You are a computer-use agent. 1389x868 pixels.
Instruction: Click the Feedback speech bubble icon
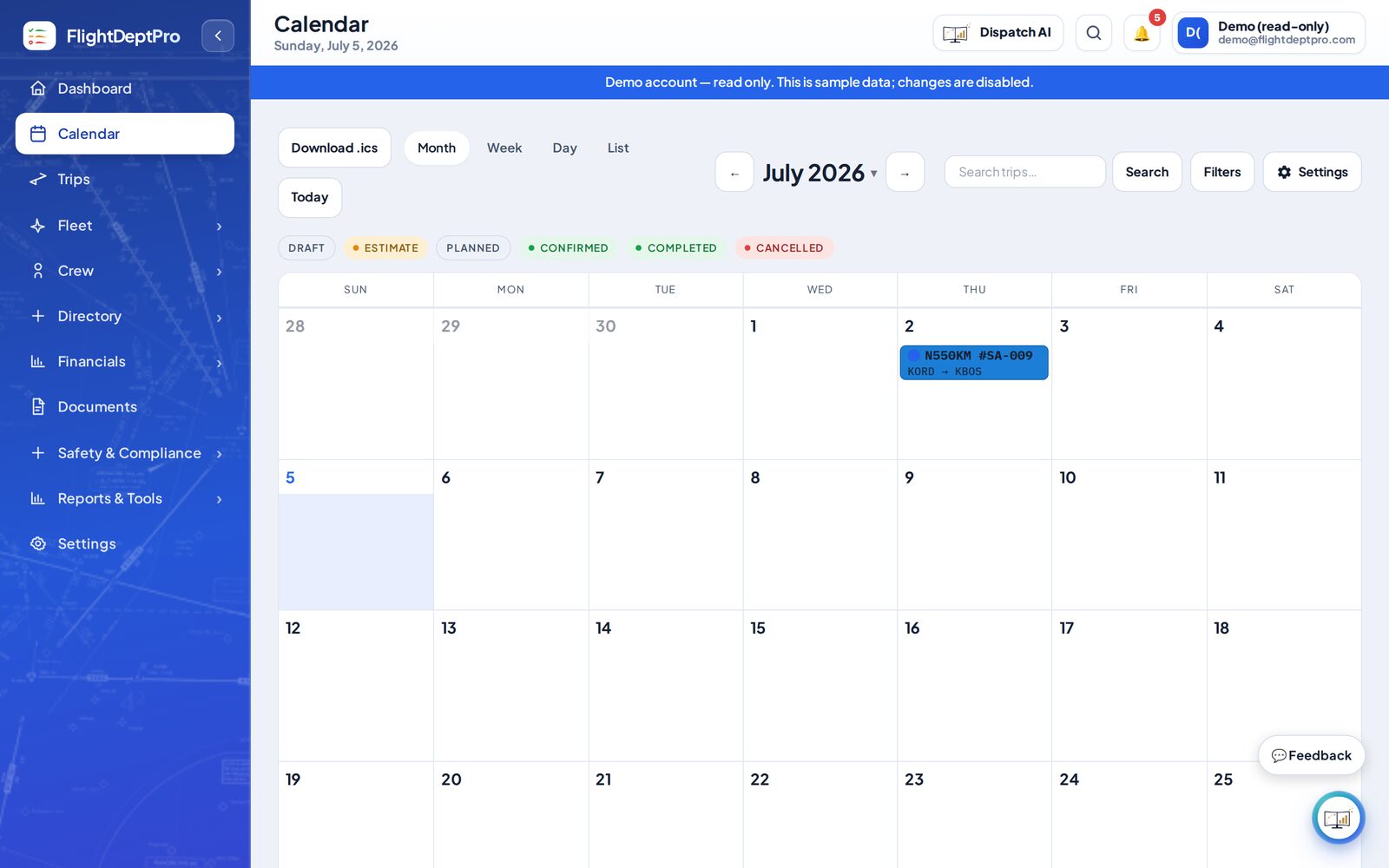[1279, 756]
